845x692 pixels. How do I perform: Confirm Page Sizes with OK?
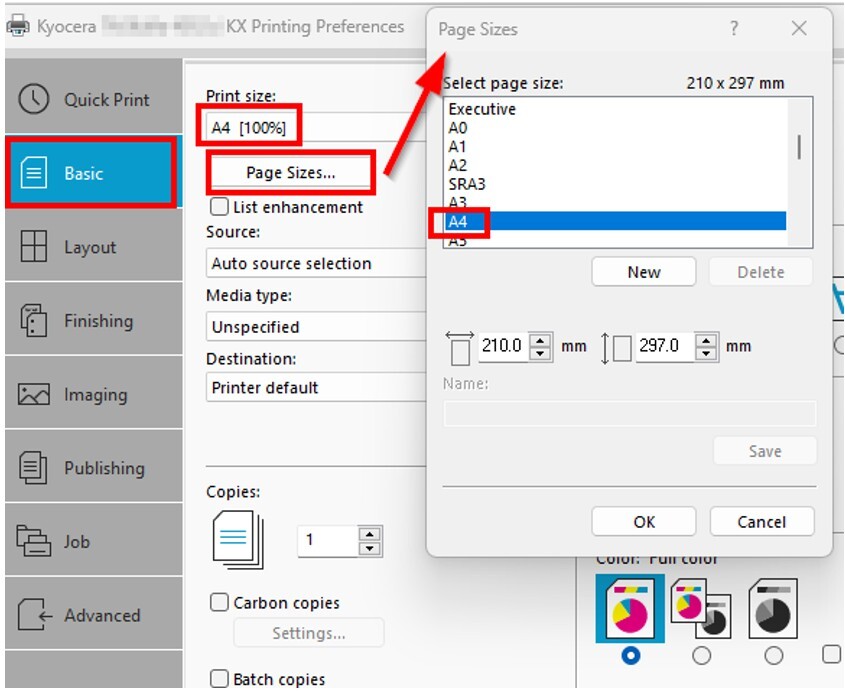point(643,521)
